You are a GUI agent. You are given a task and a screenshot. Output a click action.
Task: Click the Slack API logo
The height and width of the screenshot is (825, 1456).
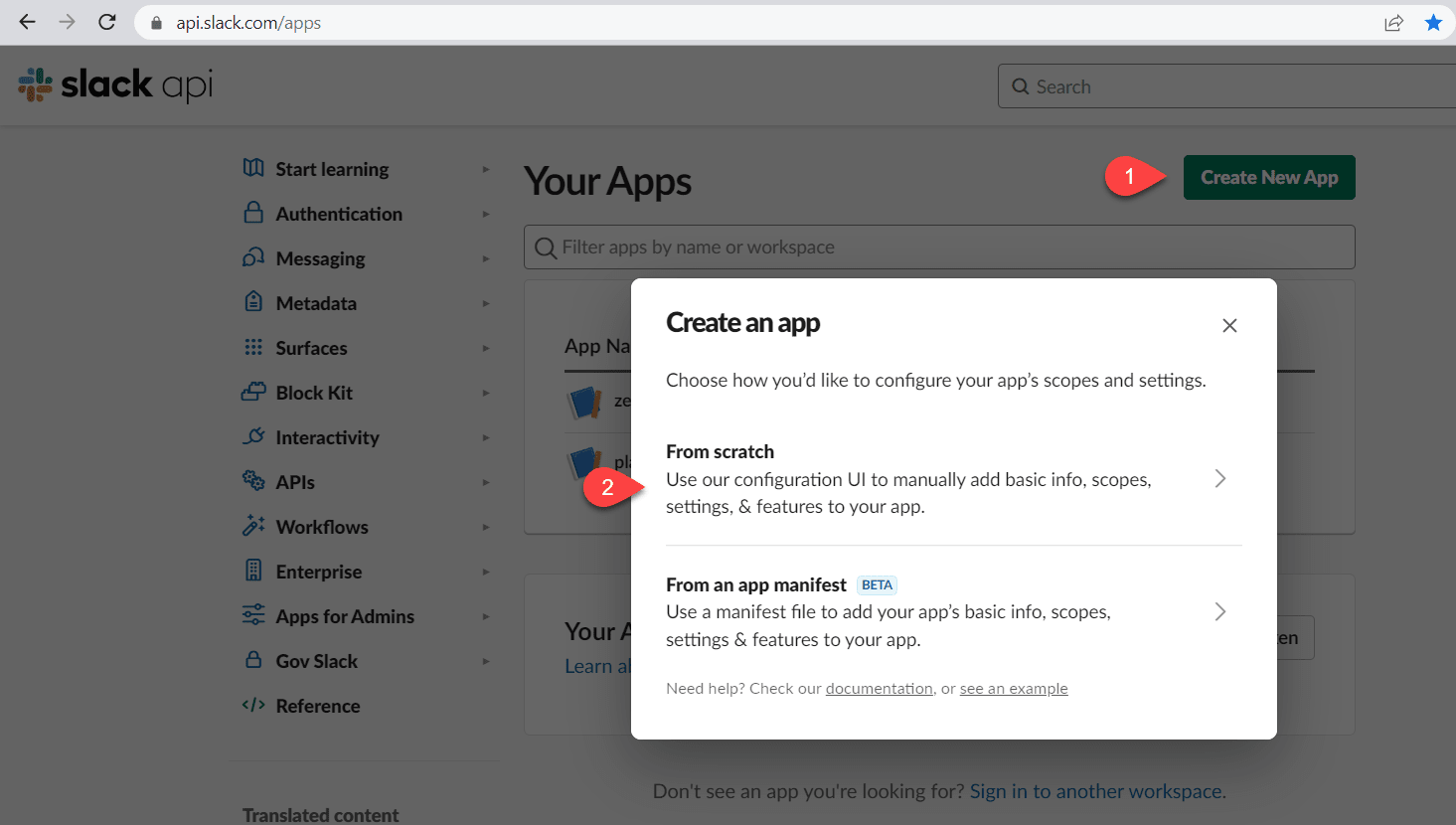(x=112, y=84)
